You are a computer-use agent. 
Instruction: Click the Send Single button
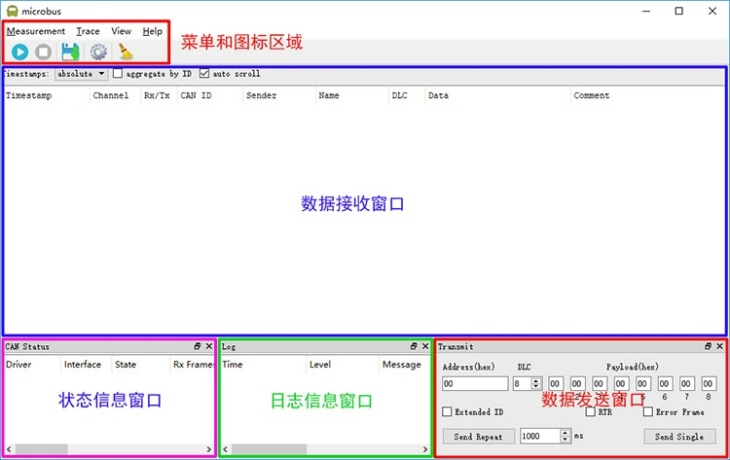pos(679,437)
